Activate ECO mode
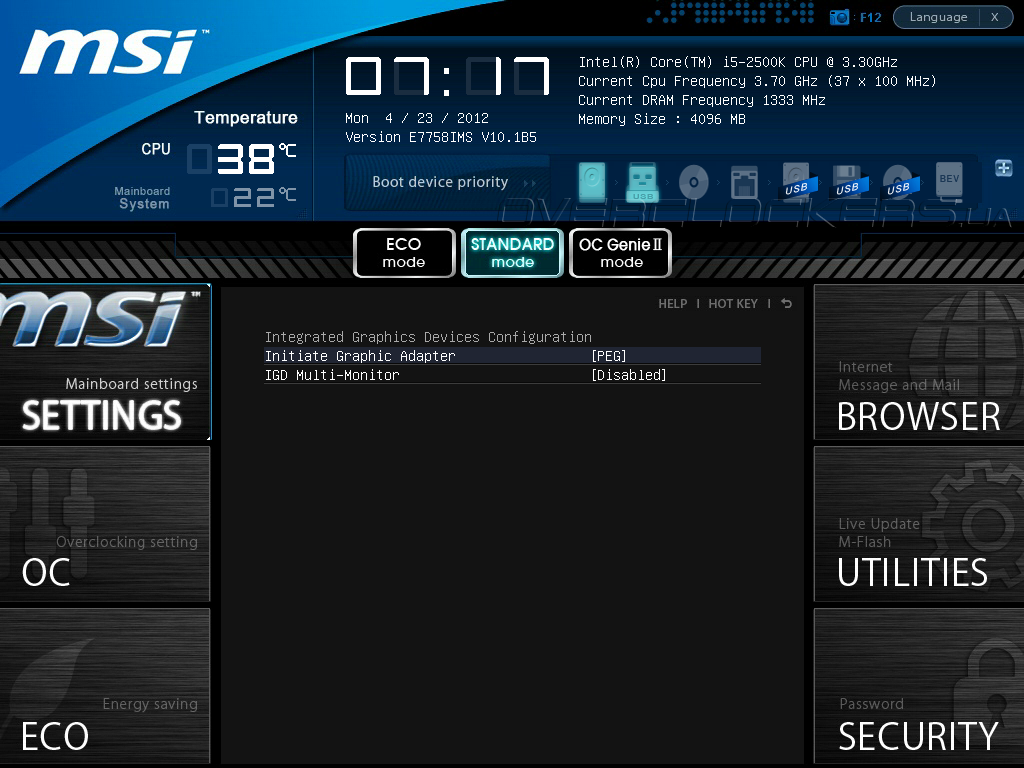This screenshot has height=768, width=1024. [x=404, y=253]
